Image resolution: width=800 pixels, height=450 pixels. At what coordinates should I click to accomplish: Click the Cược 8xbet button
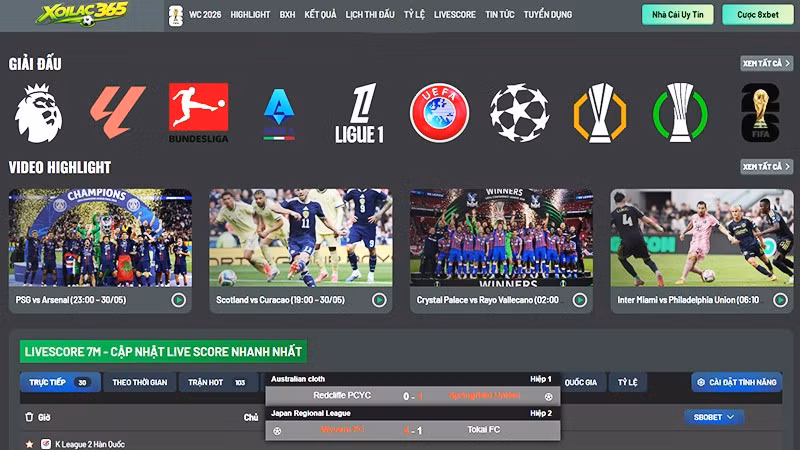point(758,15)
